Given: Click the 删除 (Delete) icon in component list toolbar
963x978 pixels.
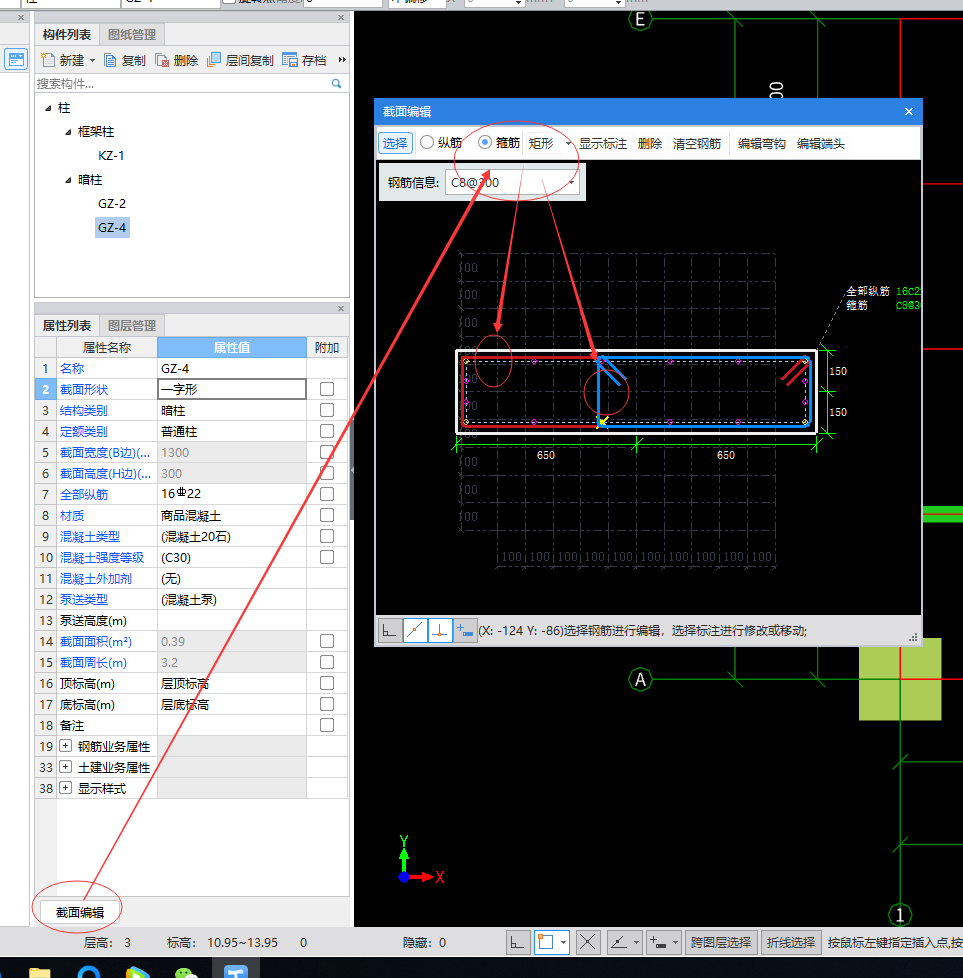Looking at the screenshot, I should (162, 60).
